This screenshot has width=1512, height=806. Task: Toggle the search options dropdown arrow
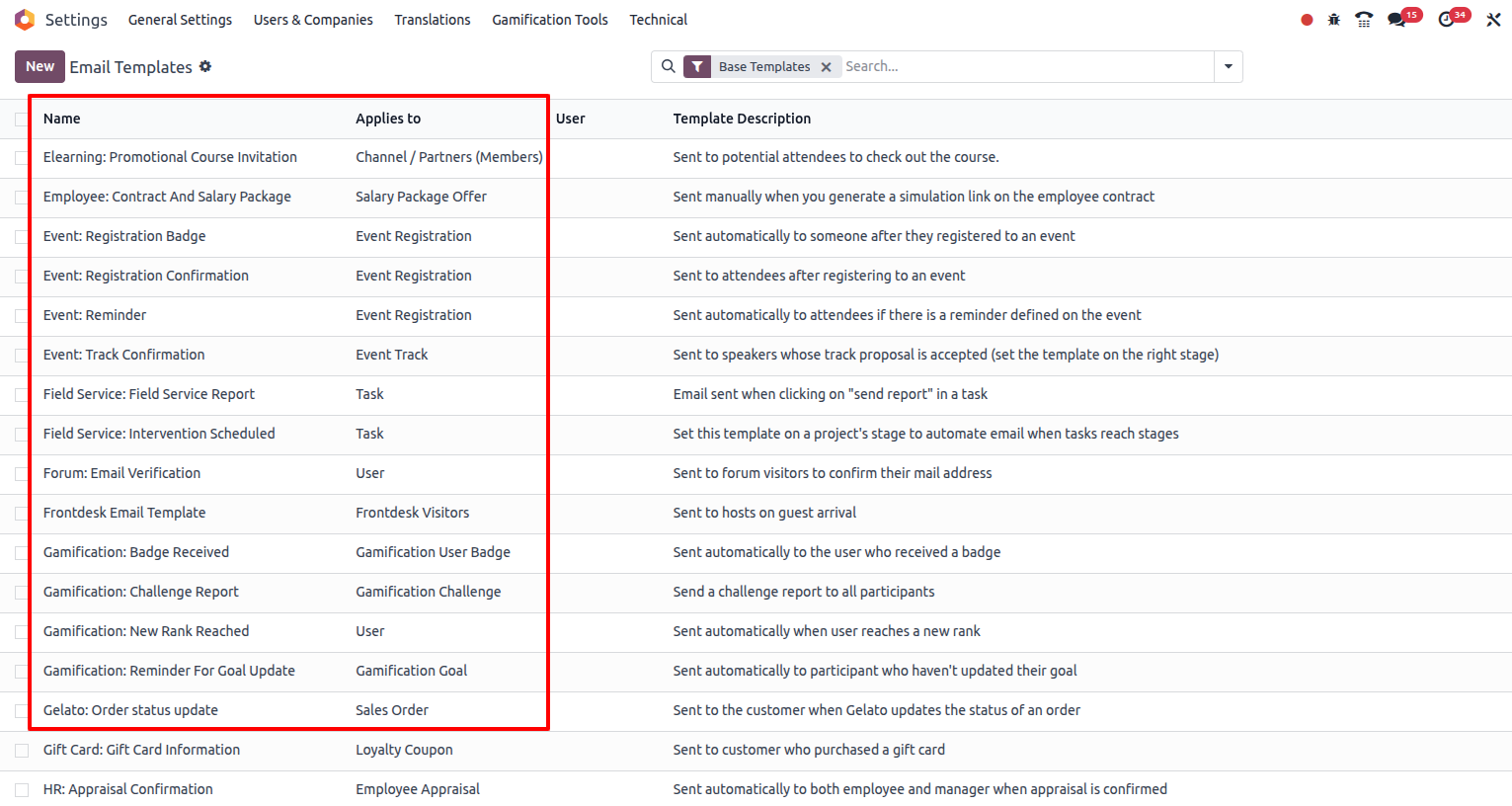point(1229,66)
